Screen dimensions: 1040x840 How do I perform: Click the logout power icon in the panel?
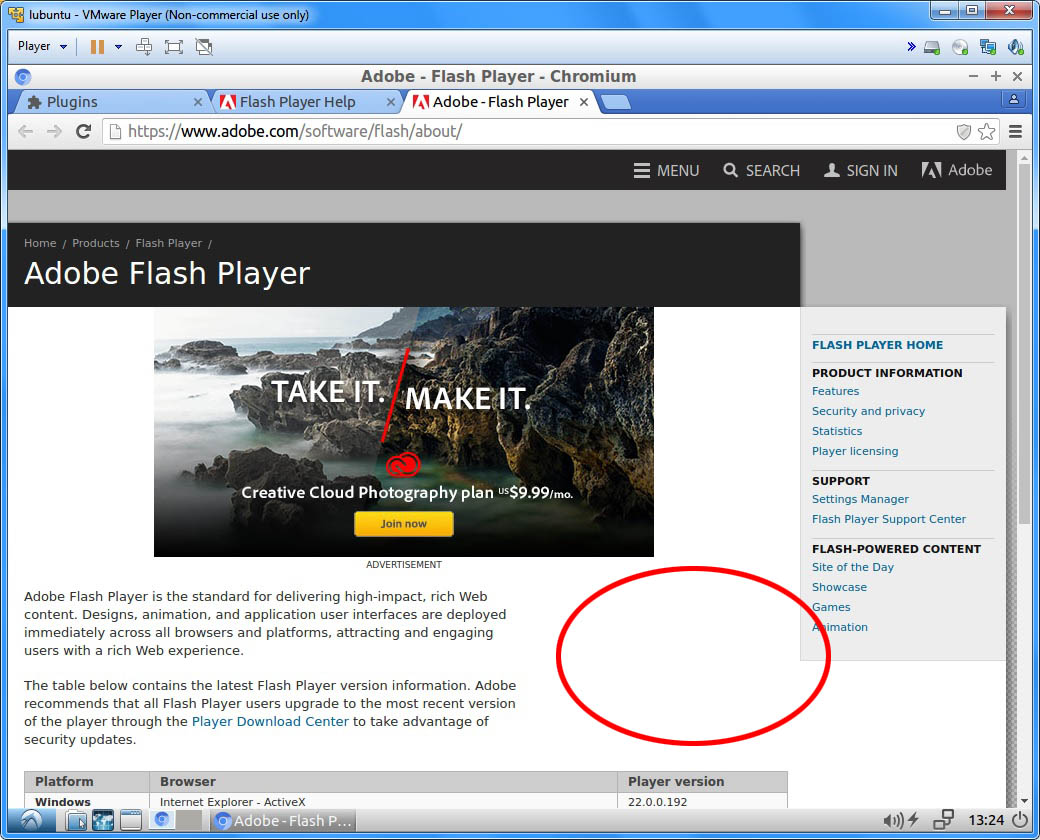pos(1020,821)
